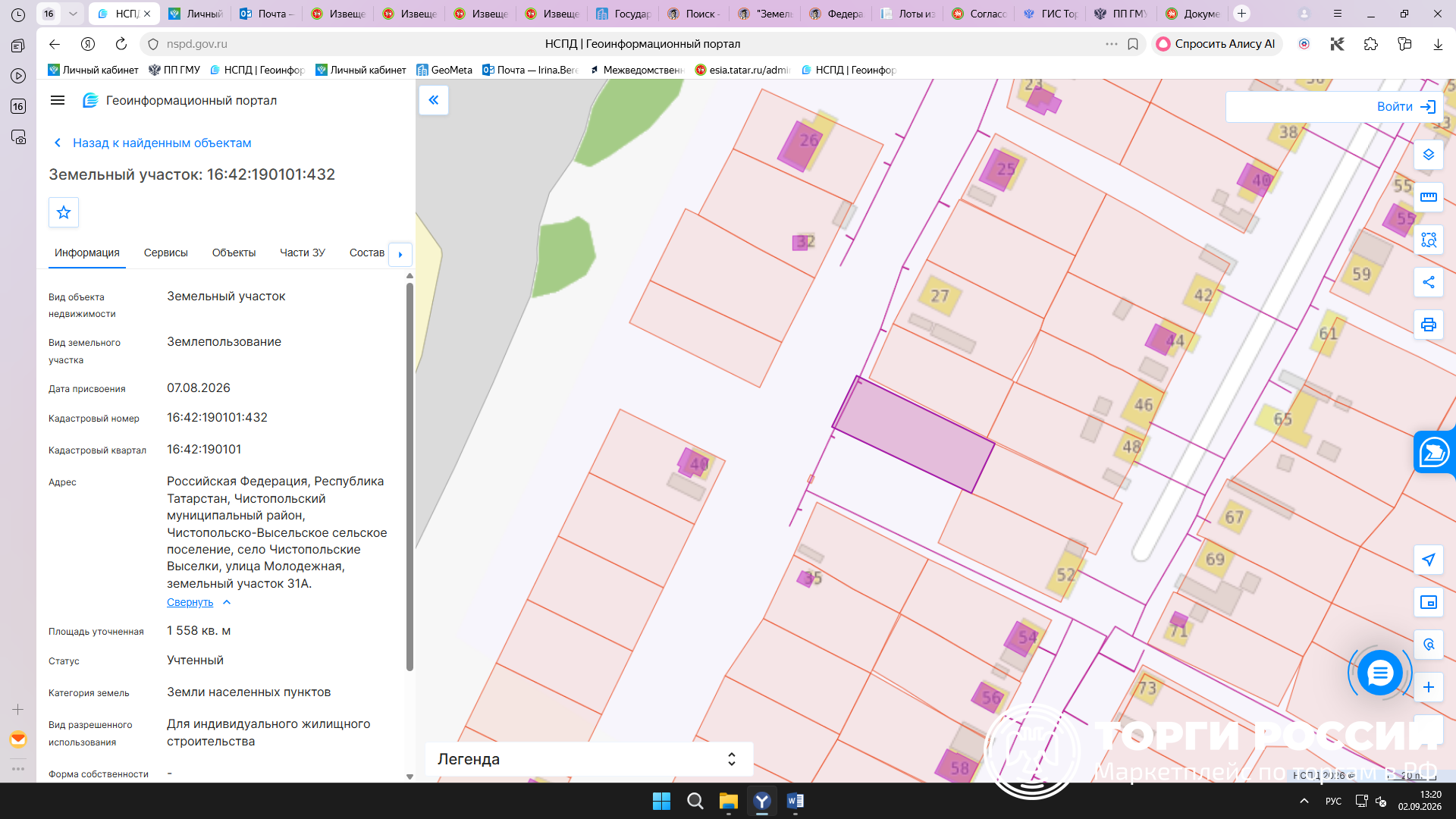The height and width of the screenshot is (819, 1456).
Task: Switch to the Объекты tab
Action: pos(234,253)
